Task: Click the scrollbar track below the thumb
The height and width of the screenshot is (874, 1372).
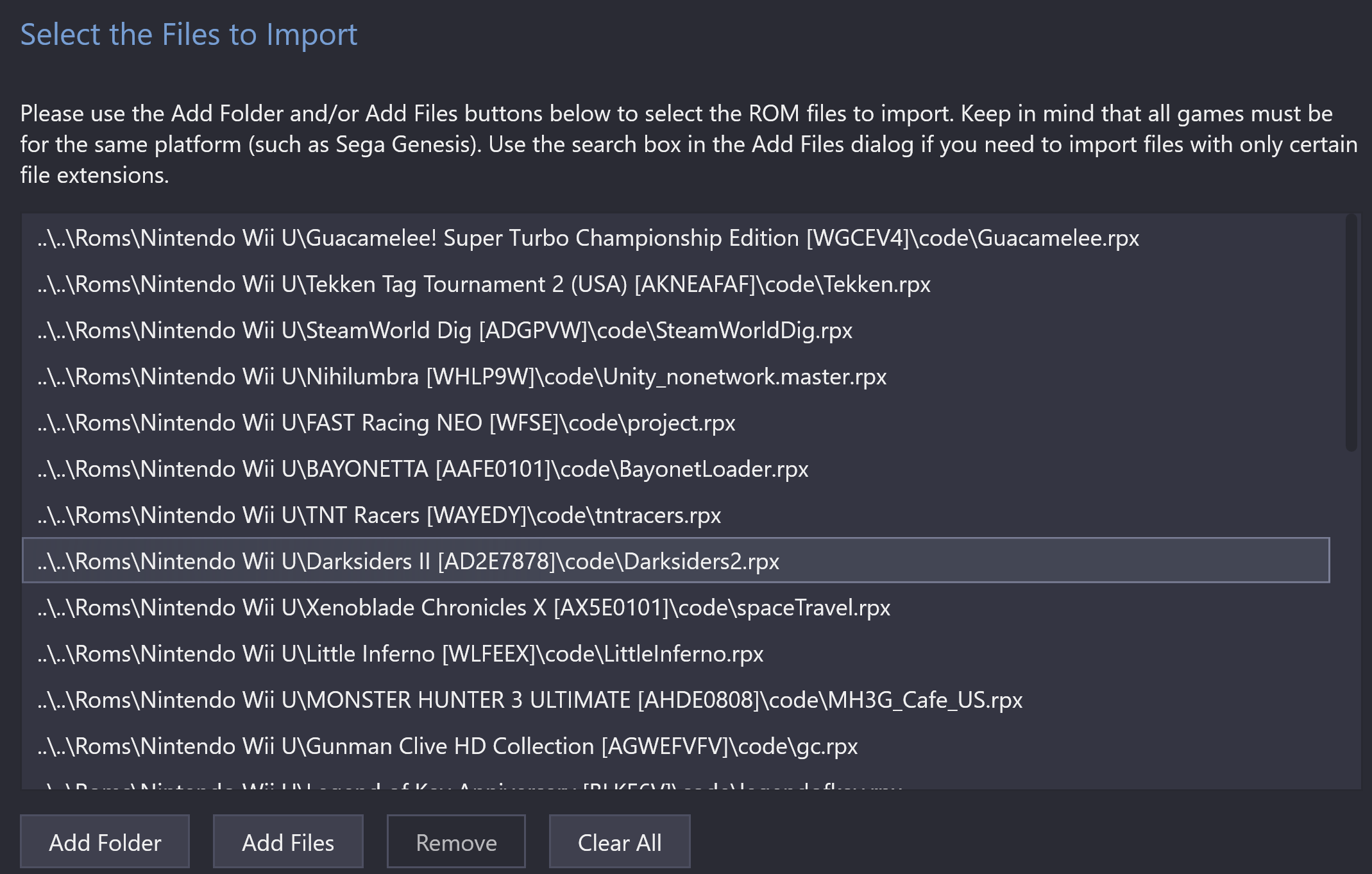Action: pyautogui.click(x=1351, y=619)
